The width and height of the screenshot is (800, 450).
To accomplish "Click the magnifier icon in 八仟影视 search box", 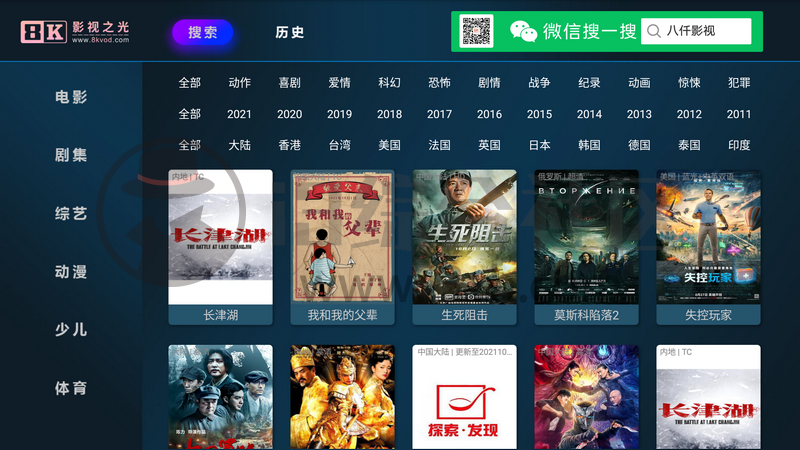I will click(654, 31).
